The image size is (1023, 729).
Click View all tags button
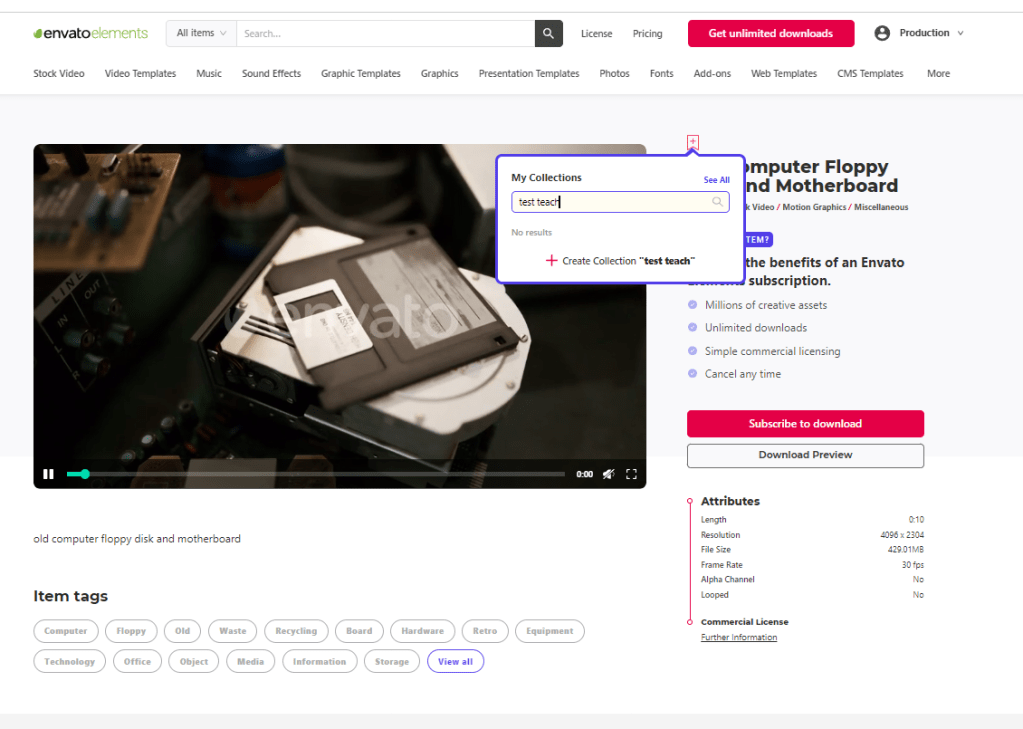455,661
